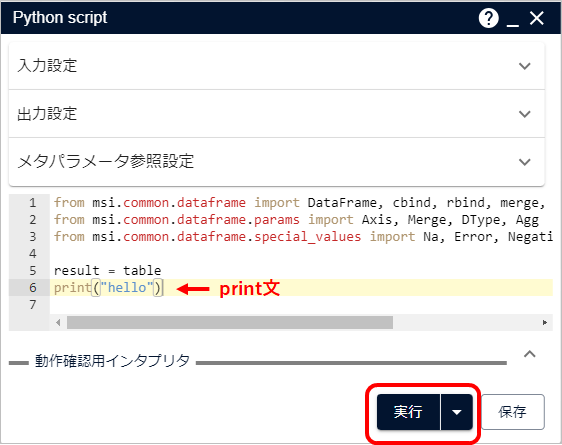Click 'DataFrame' import name on line 1

tap(342, 203)
